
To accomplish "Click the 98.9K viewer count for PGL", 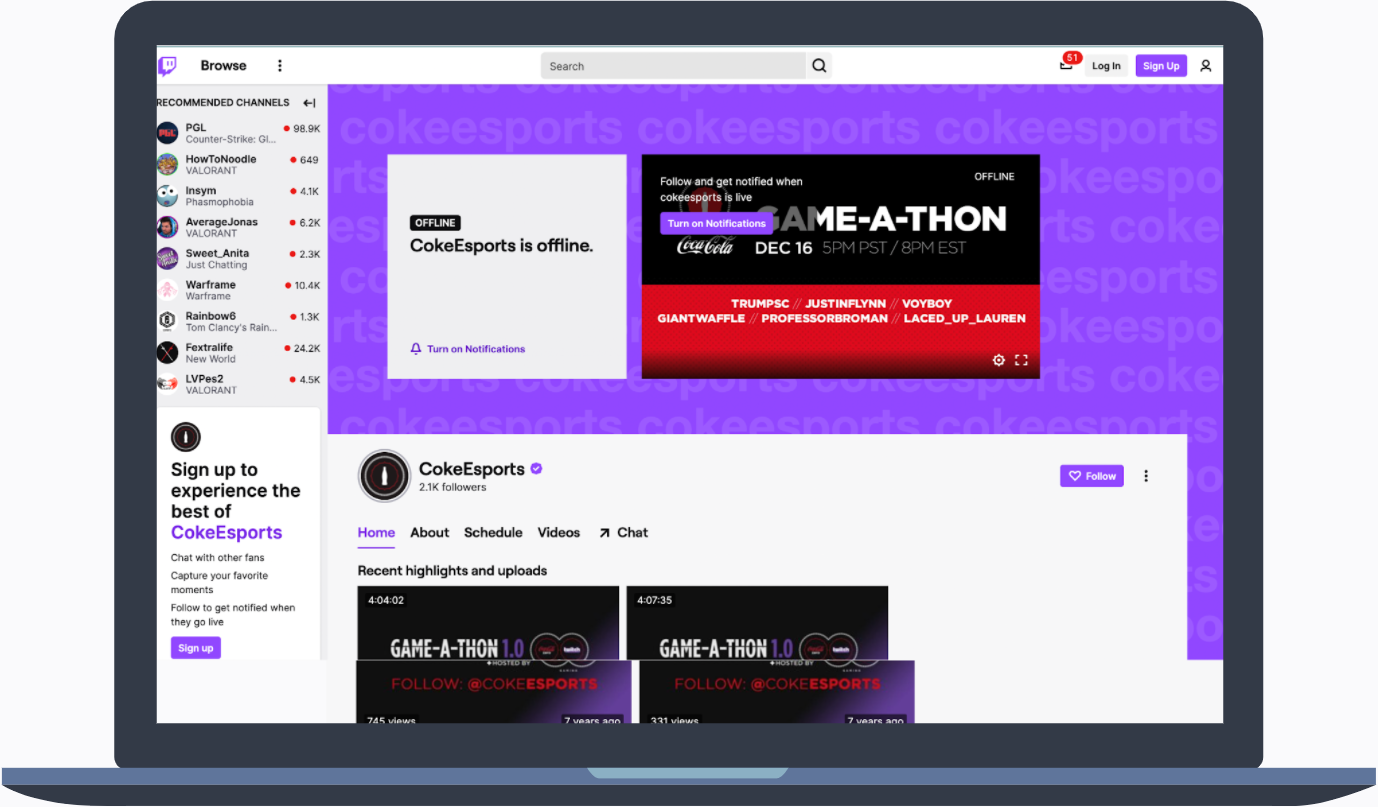I will click(306, 129).
